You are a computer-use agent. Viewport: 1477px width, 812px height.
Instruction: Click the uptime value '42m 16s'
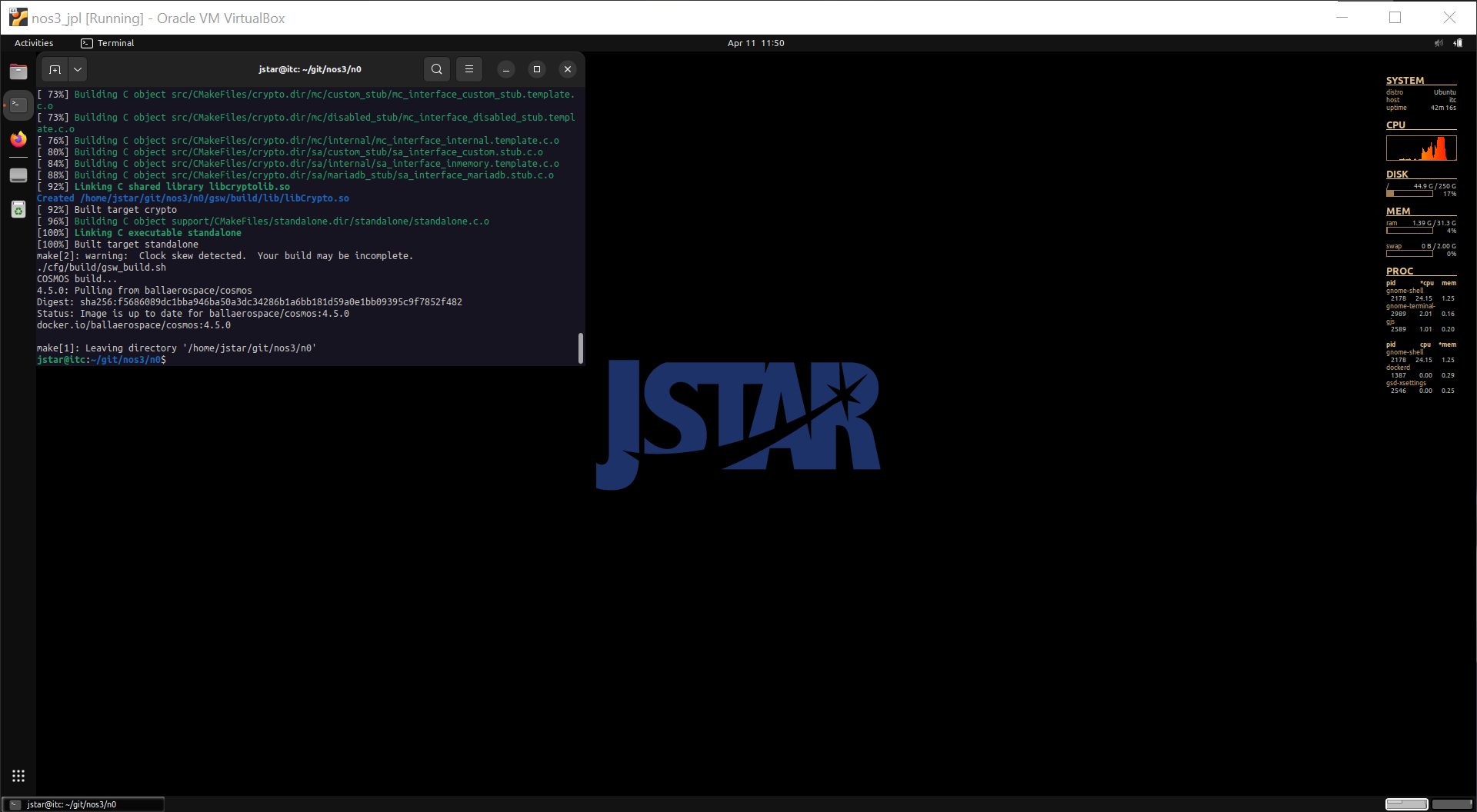point(1443,108)
